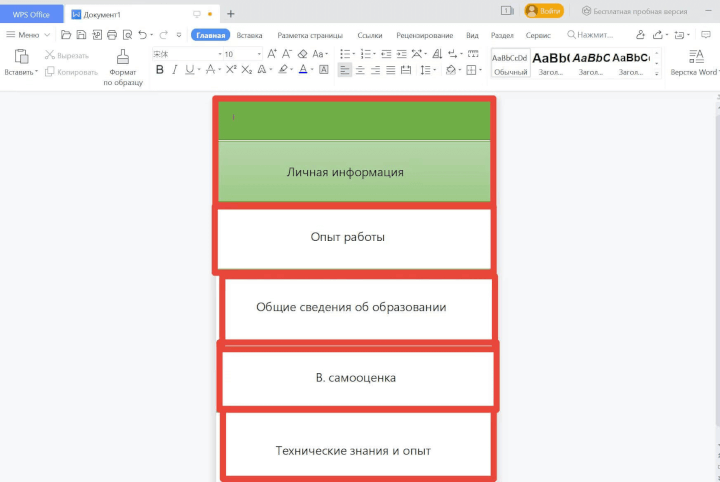The image size is (720, 482).
Task: Toggle Superscript X² formatting
Action: coord(231,70)
